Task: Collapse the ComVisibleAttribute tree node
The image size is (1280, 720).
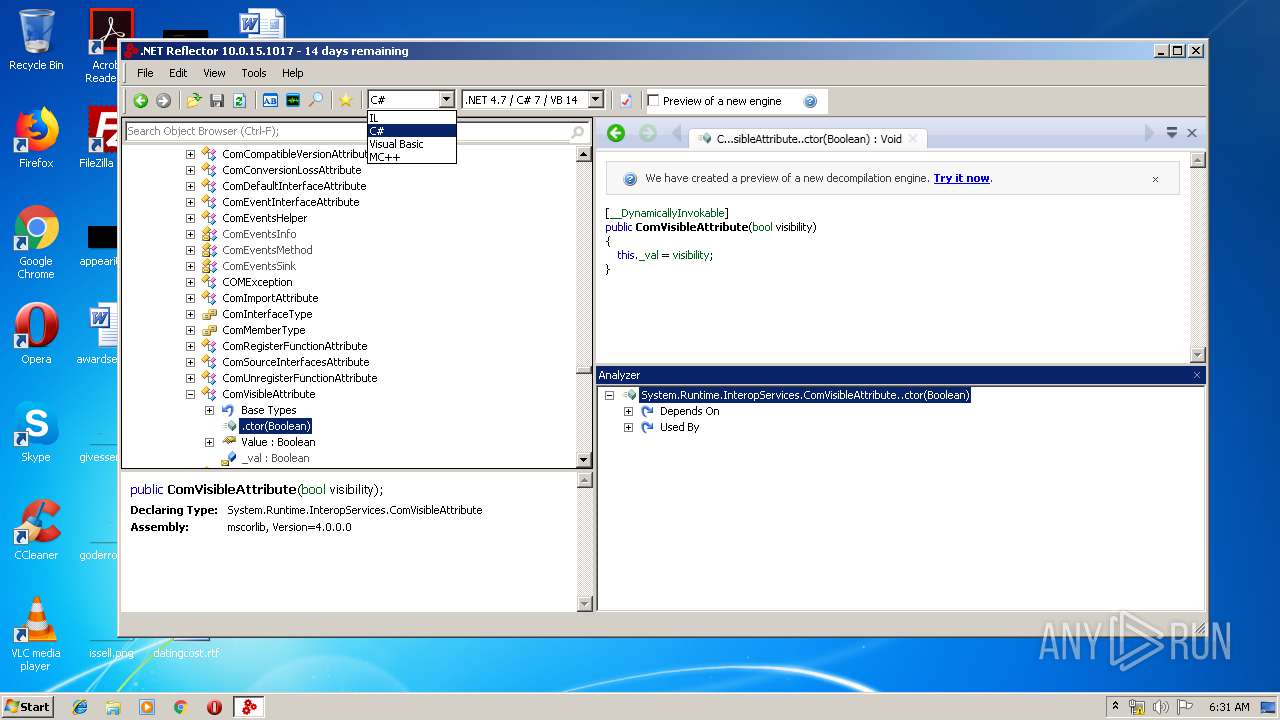Action: 190,394
